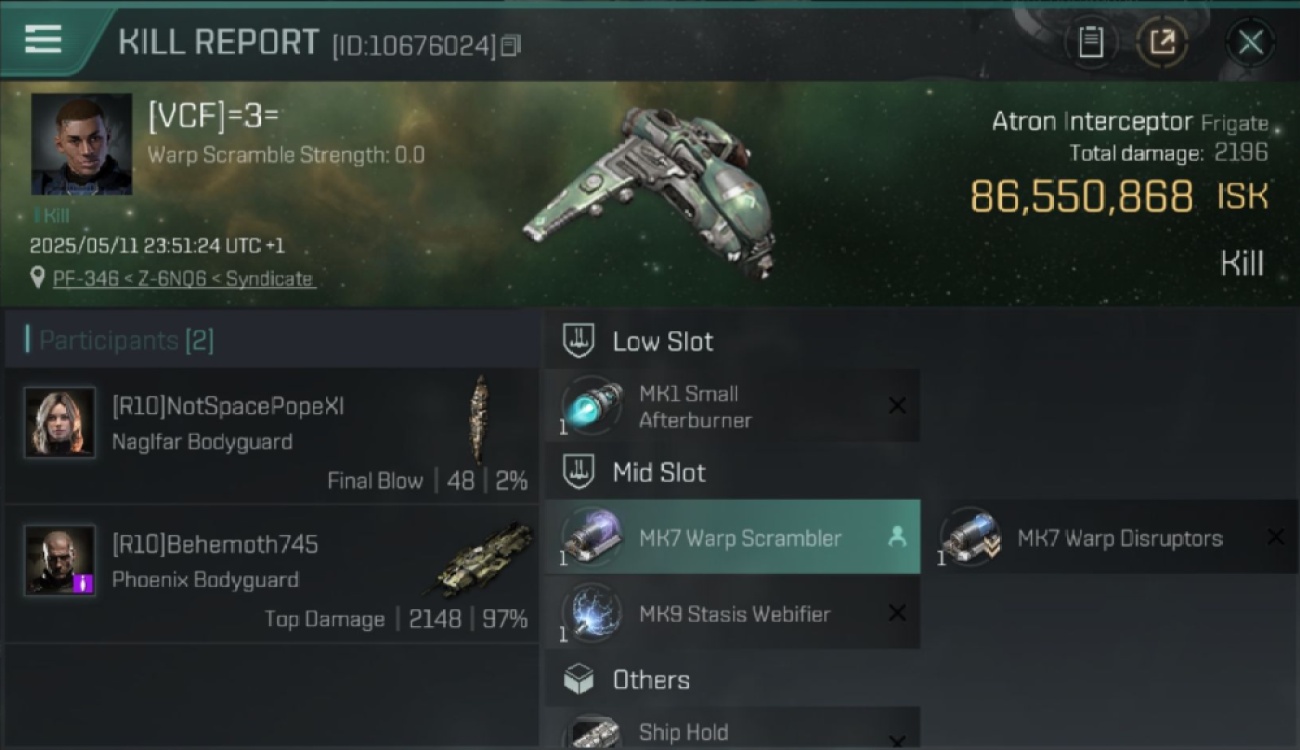Select the MK1 Small Afterburner icon
This screenshot has width=1300, height=750.
[591, 406]
